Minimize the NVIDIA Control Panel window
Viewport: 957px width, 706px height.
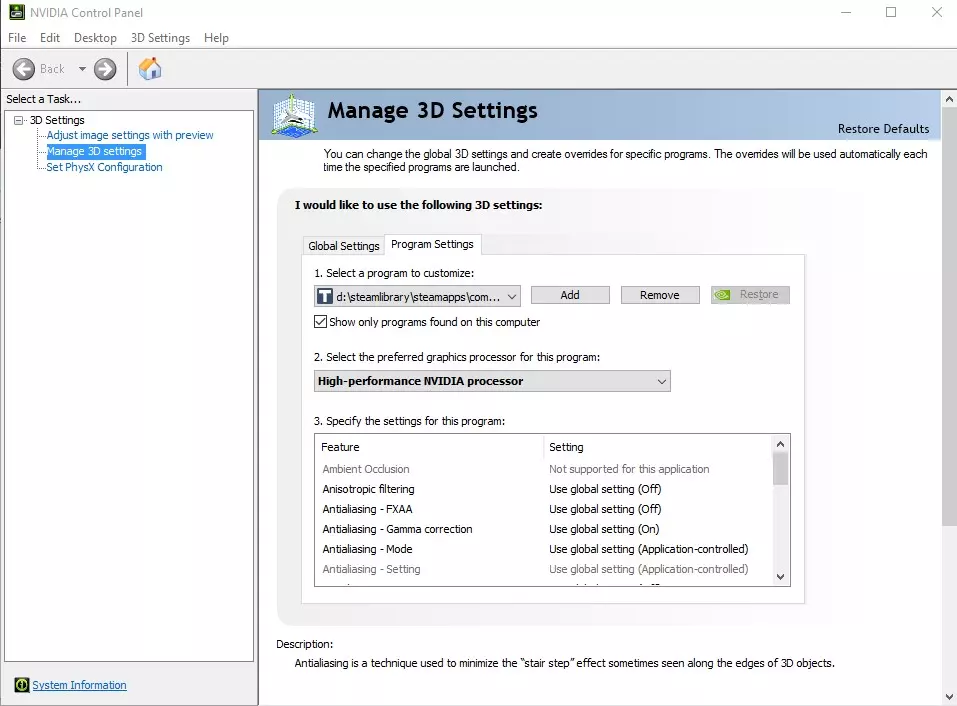pos(846,12)
